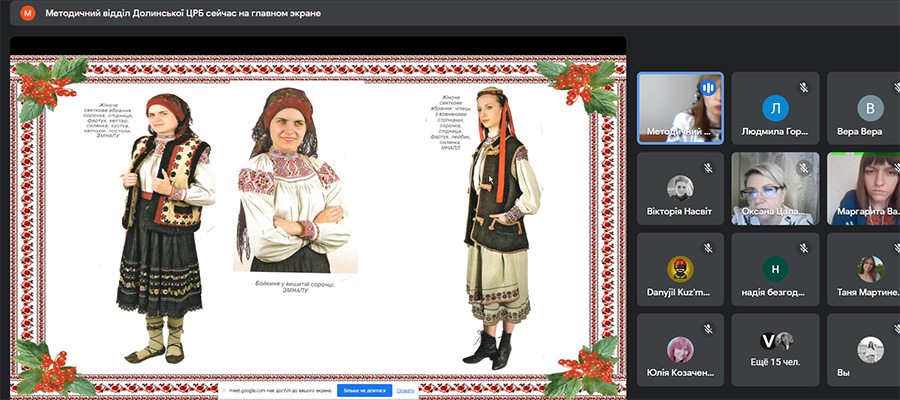
Task: Click the name label Вера Вера
Action: point(859,131)
